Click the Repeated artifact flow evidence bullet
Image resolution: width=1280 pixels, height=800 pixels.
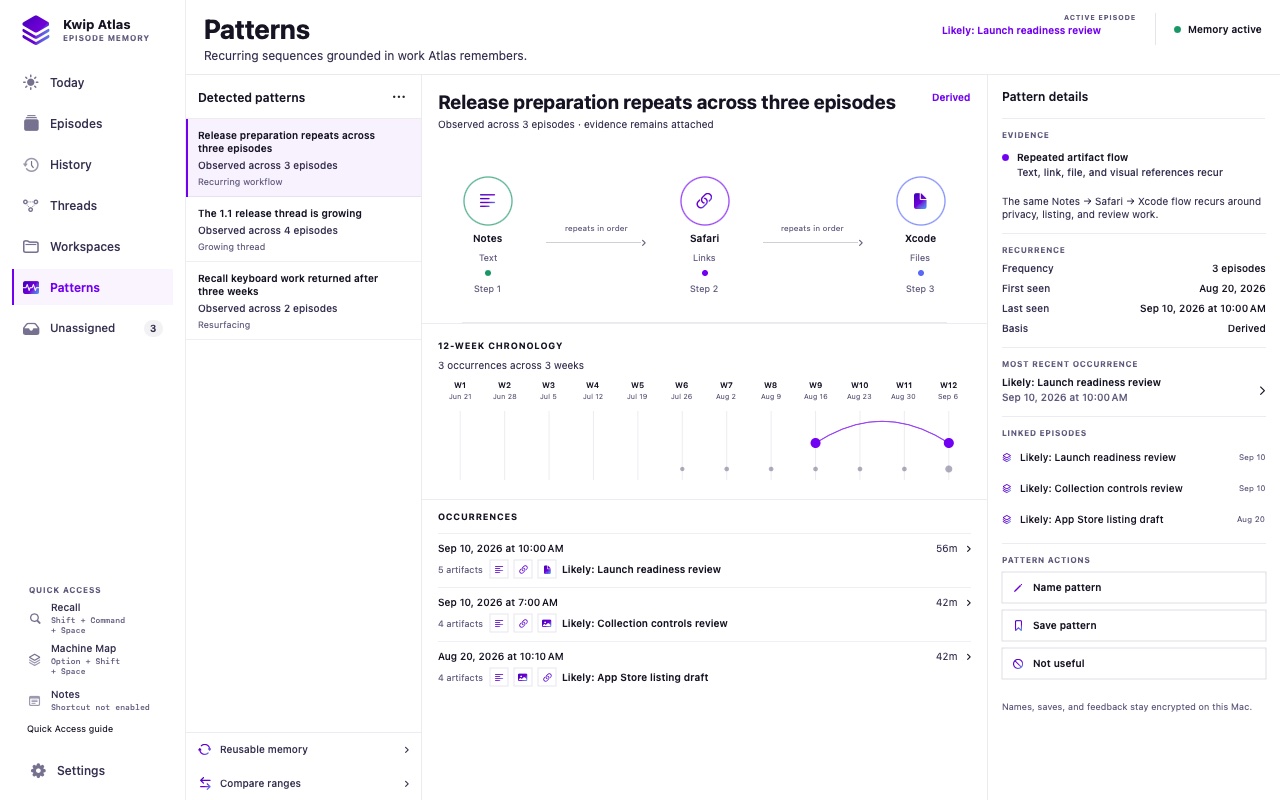click(1006, 157)
